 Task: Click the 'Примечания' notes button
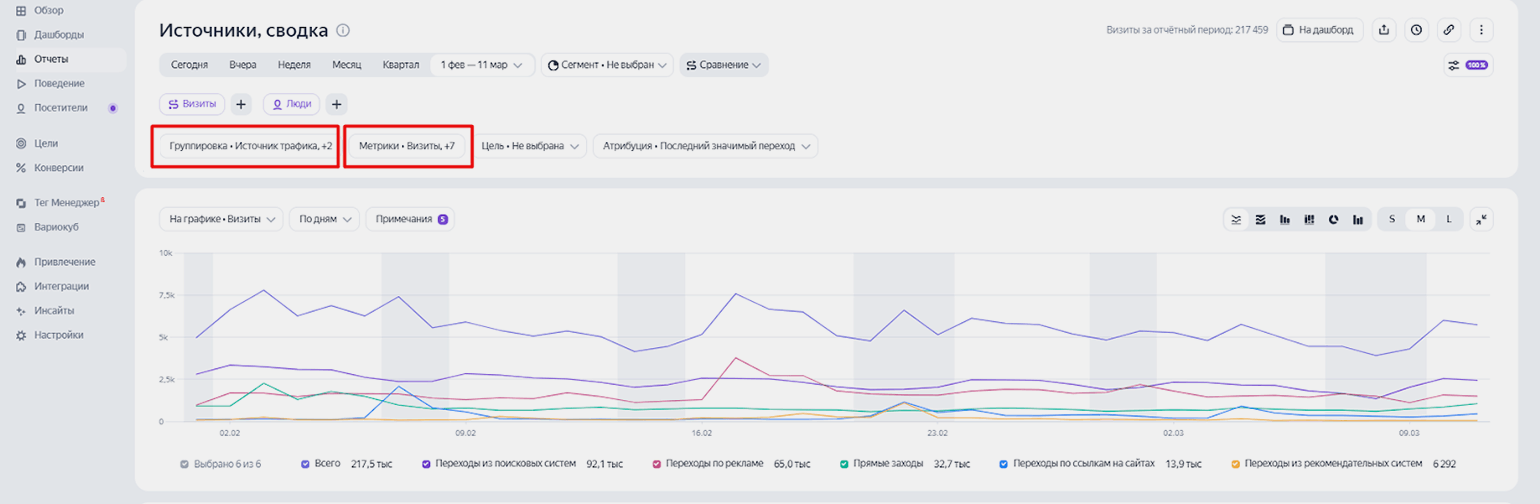411,219
